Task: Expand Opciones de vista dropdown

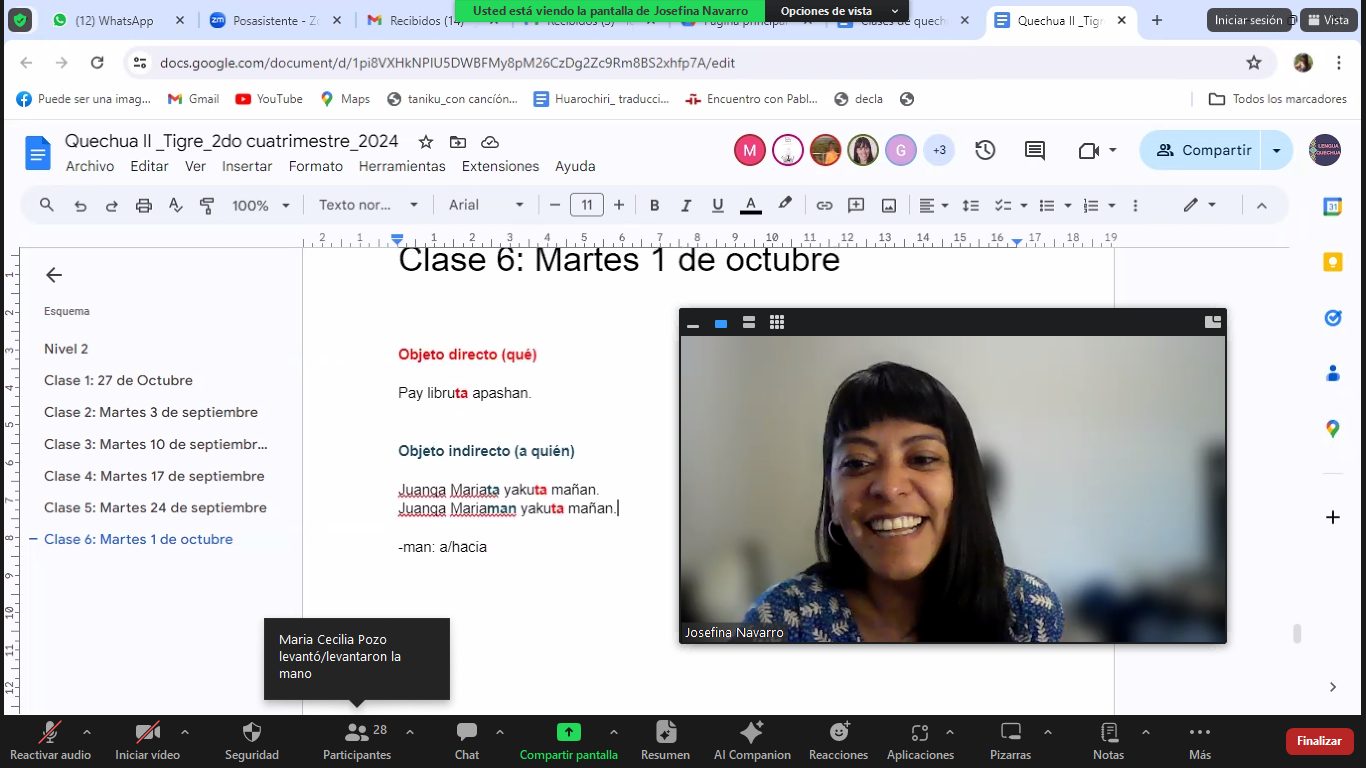Action: pyautogui.click(x=839, y=10)
